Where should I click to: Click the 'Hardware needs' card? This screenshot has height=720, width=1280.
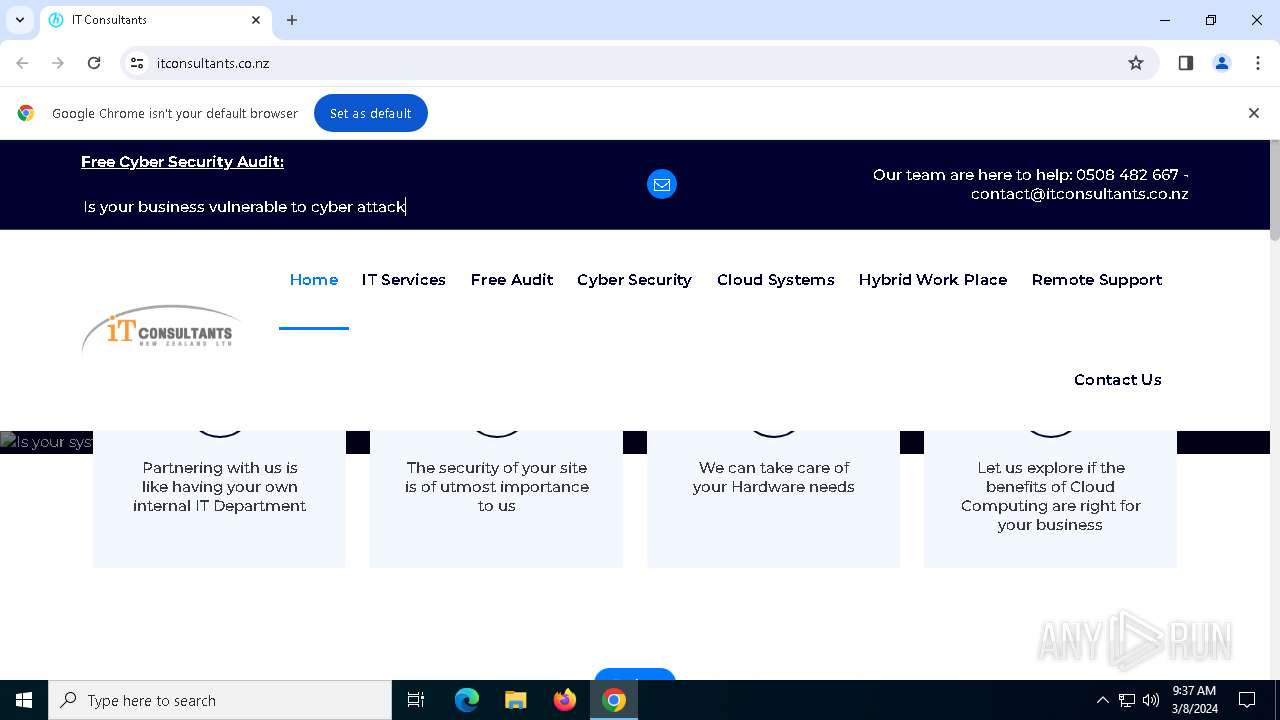tap(773, 499)
